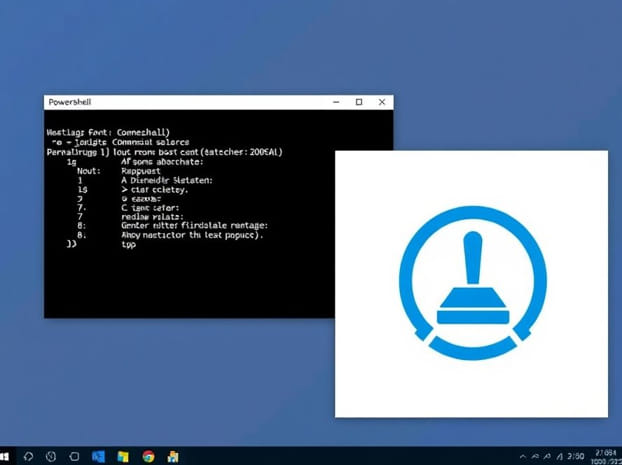Click the search-like icon beside Start
622x465 pixels.
click(28, 456)
